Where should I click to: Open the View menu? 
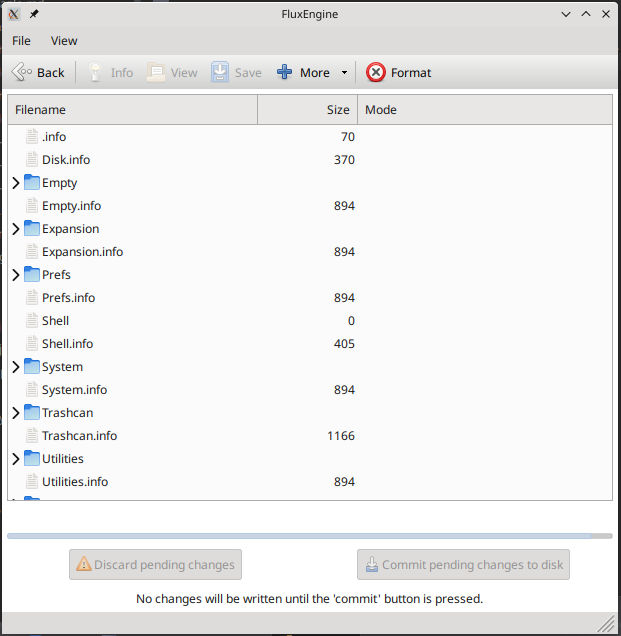click(64, 41)
